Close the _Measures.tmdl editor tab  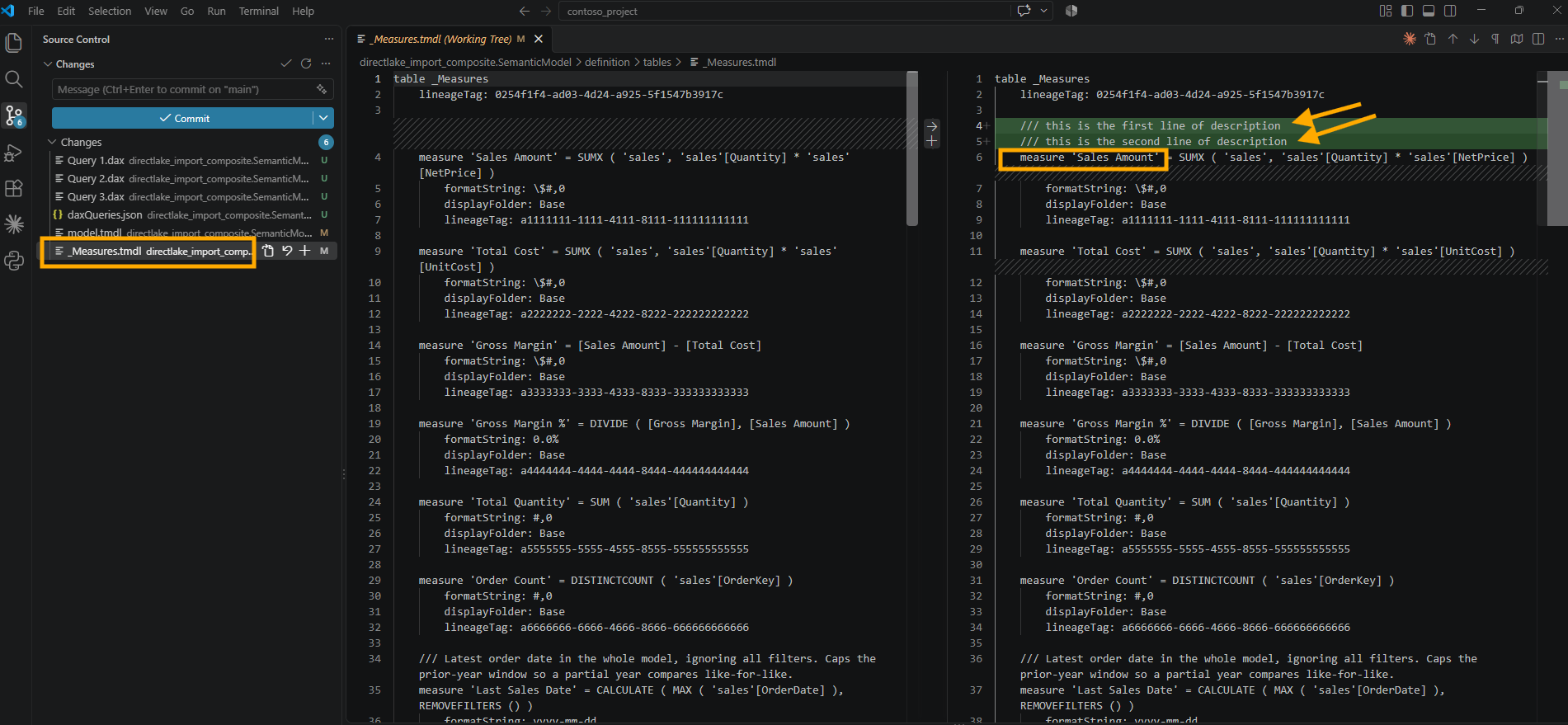coord(539,39)
